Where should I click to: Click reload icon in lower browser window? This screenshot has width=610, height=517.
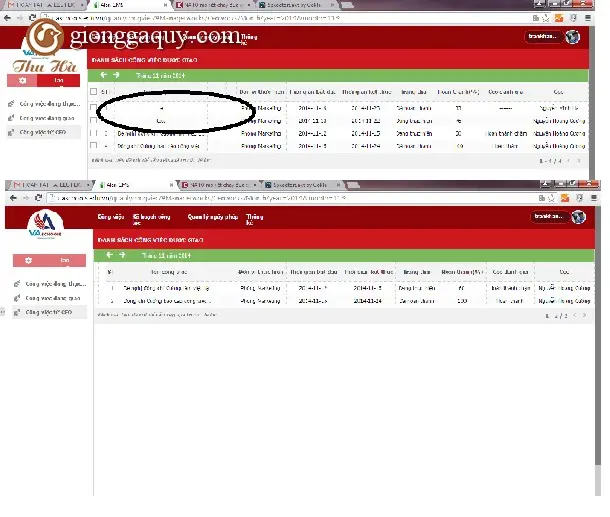pos(38,198)
